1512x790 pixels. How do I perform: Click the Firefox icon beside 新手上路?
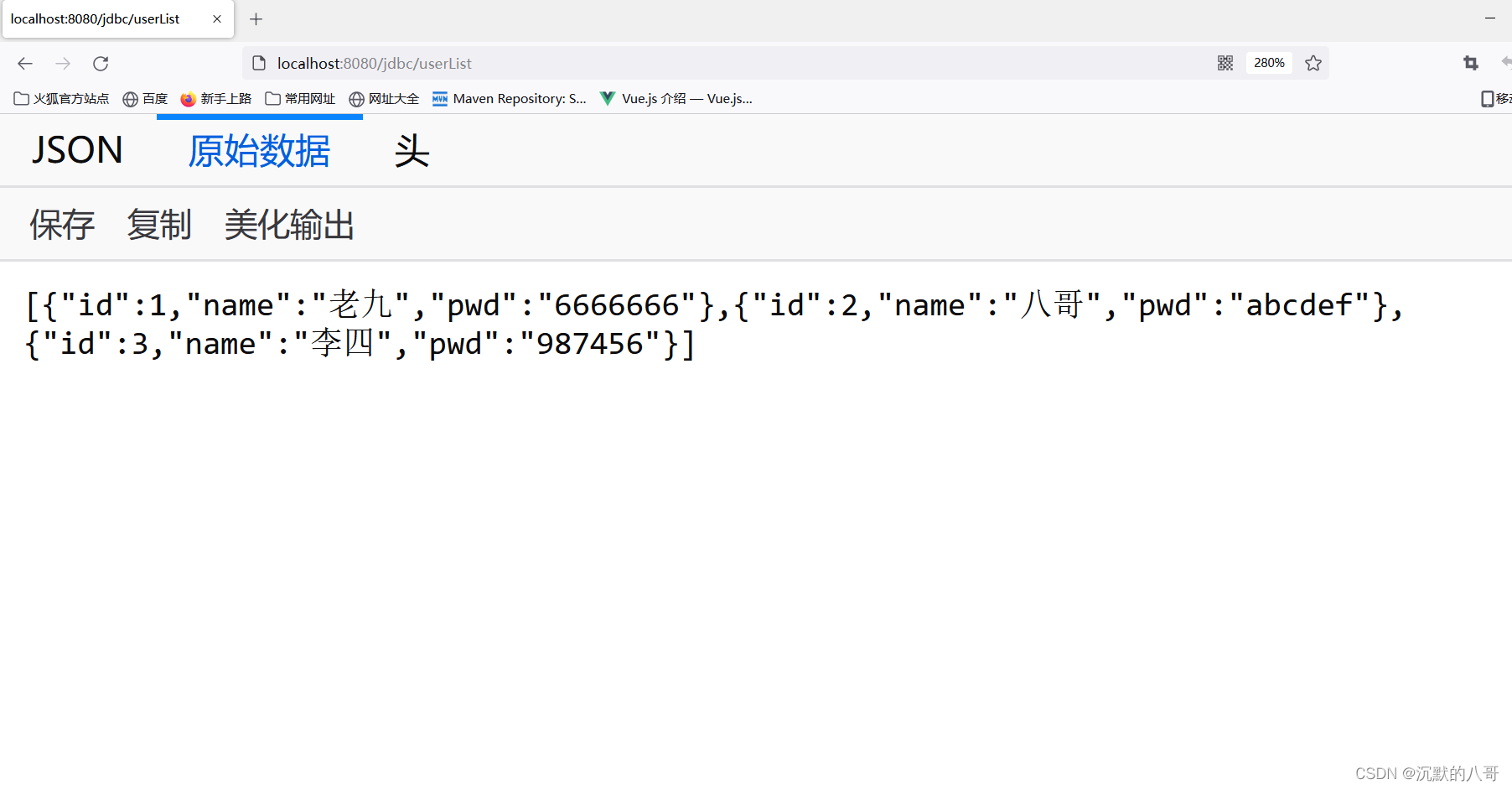[x=188, y=98]
